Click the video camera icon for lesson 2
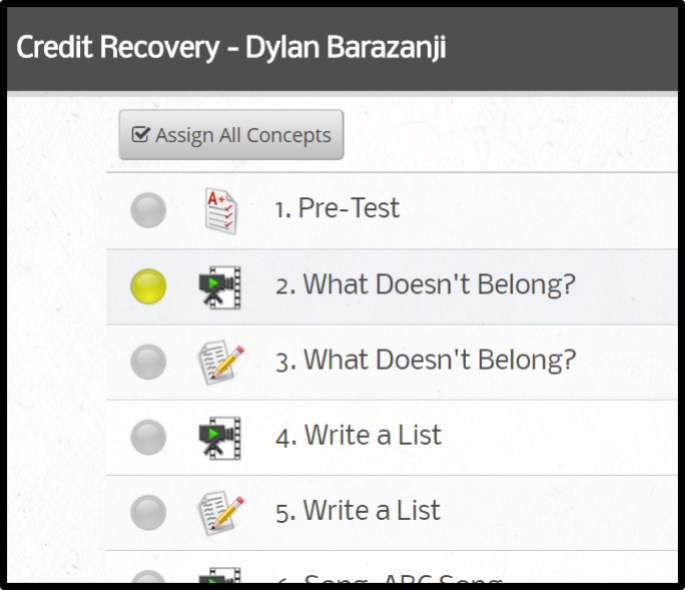The width and height of the screenshot is (685, 590). click(x=220, y=287)
